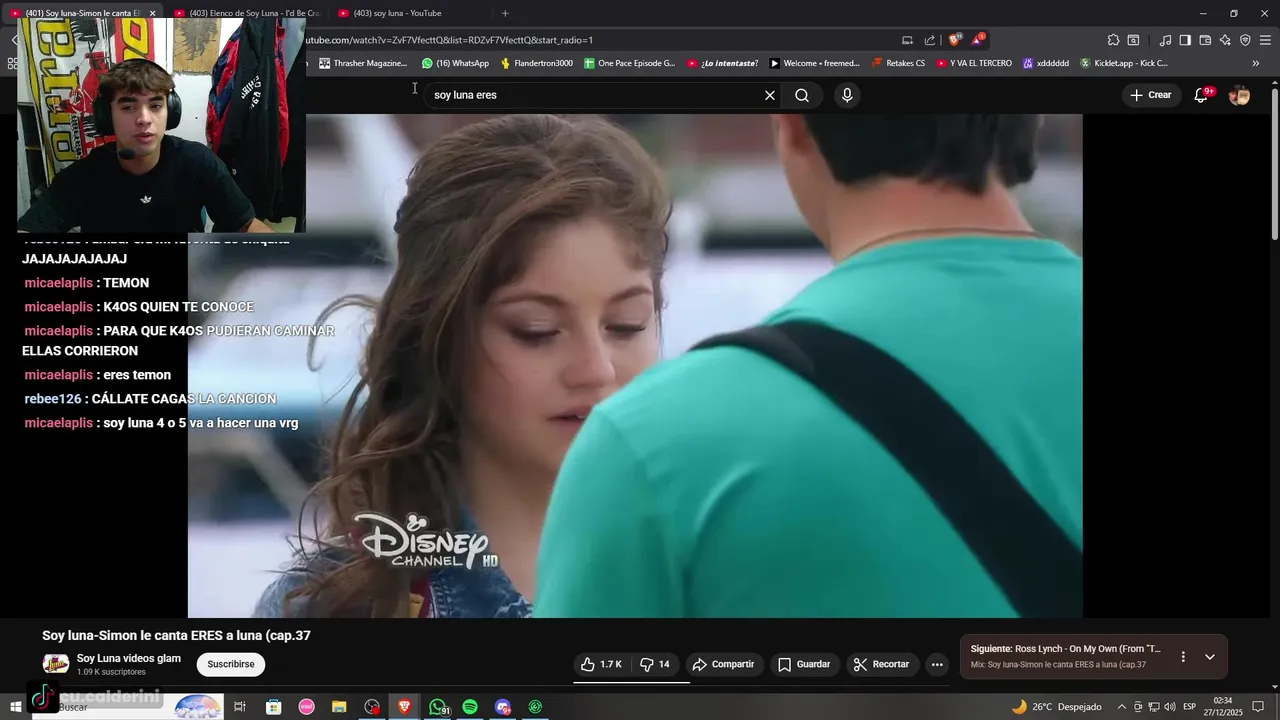Dislike the video with thumbs-down 14
This screenshot has height=720, width=1280.
pyautogui.click(x=655, y=664)
